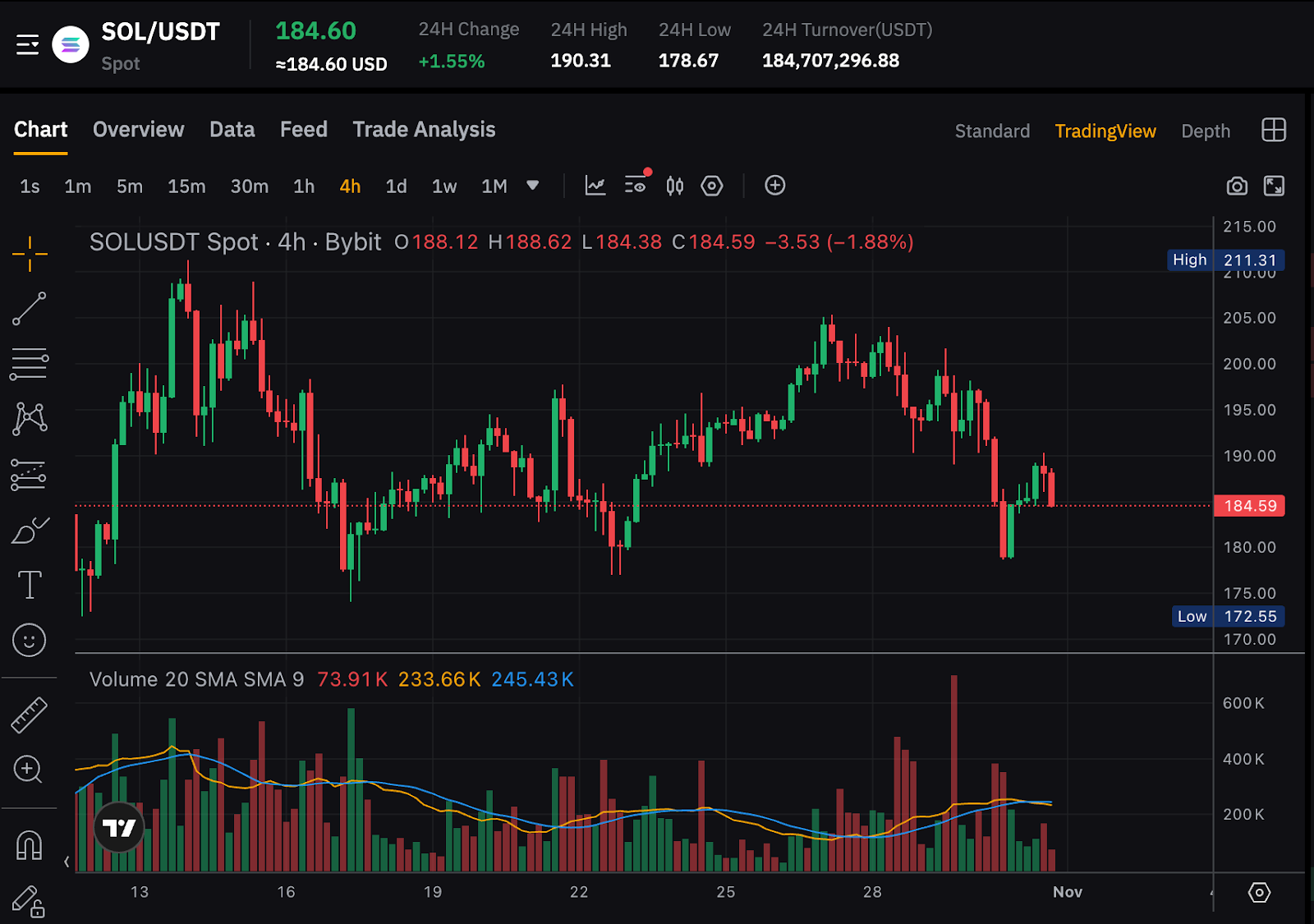Toggle magnet mode on drawing tools
Viewport: 1314px width, 924px height.
[x=30, y=844]
